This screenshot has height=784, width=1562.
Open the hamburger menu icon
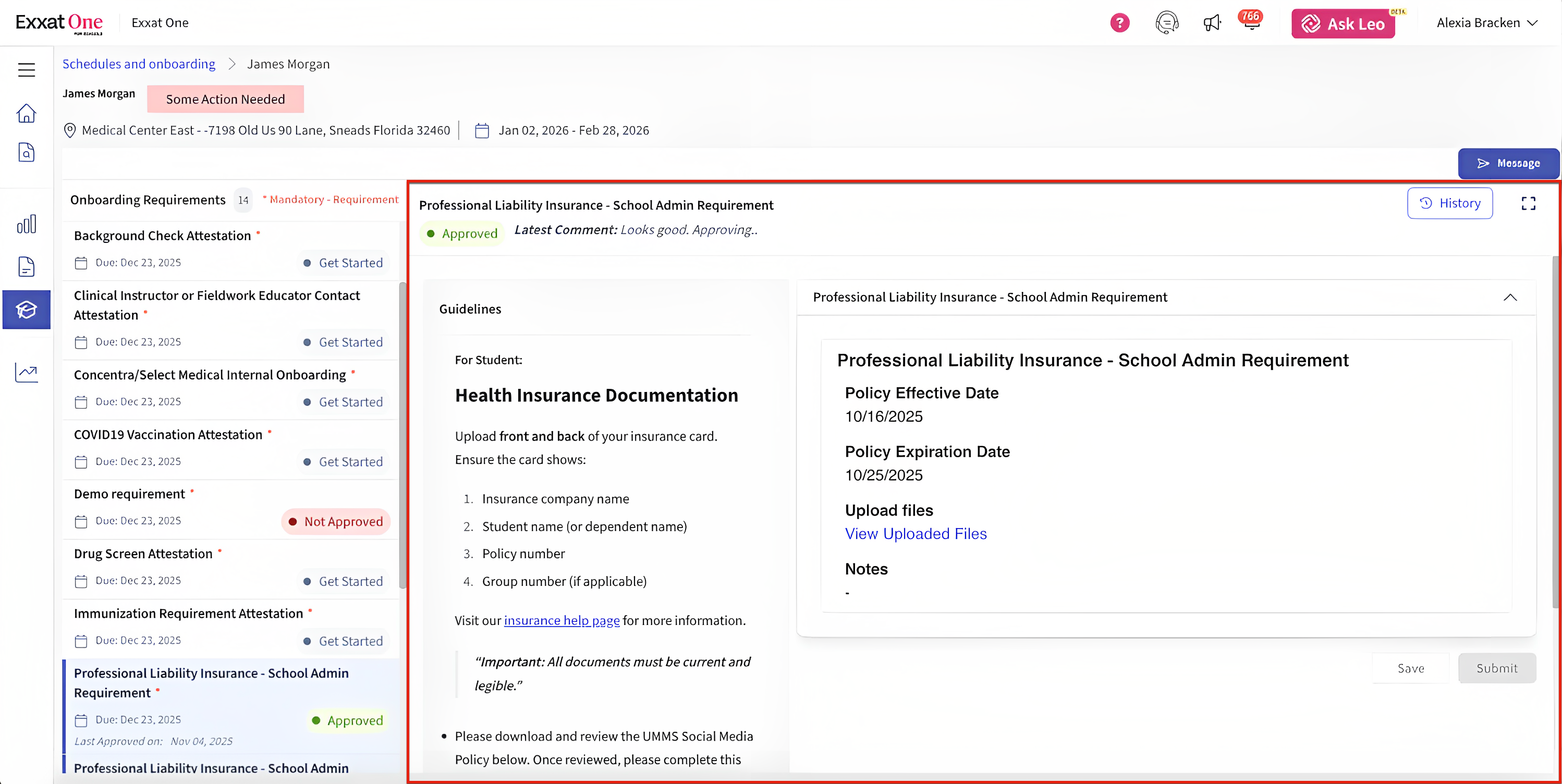tap(26, 70)
